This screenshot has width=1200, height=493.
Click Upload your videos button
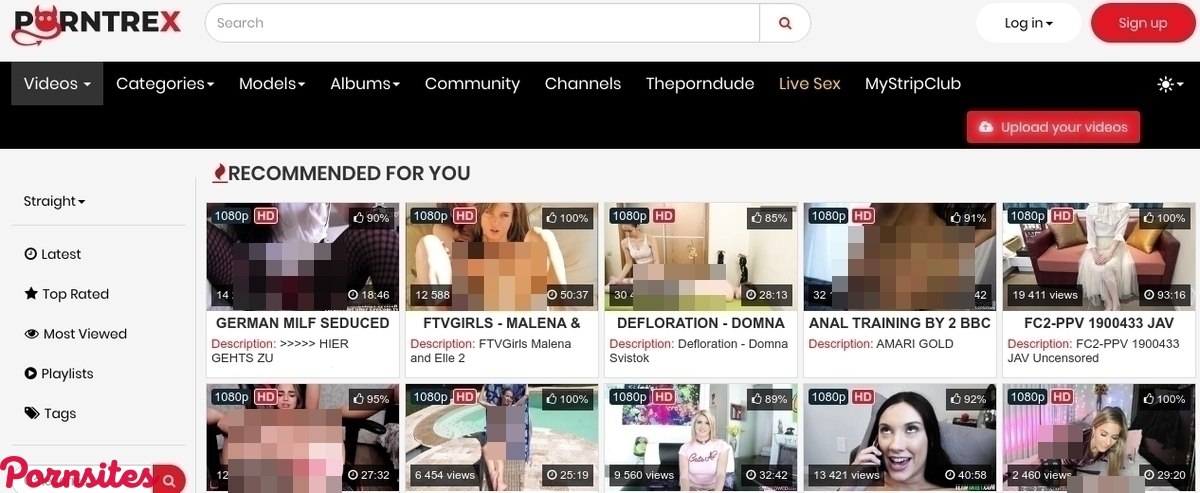1053,127
